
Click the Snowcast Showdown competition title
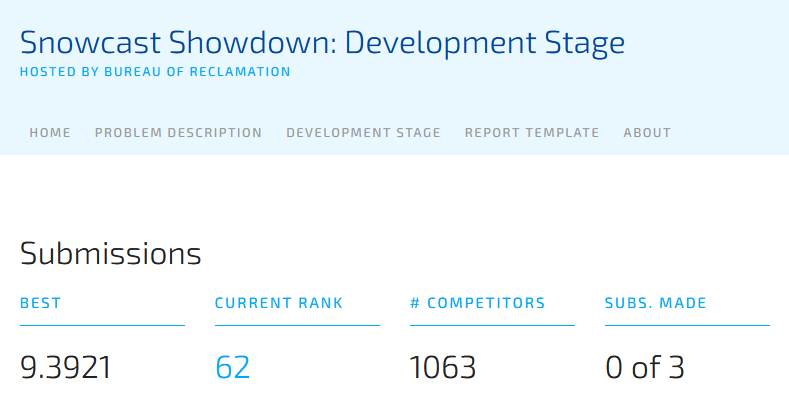tap(323, 43)
